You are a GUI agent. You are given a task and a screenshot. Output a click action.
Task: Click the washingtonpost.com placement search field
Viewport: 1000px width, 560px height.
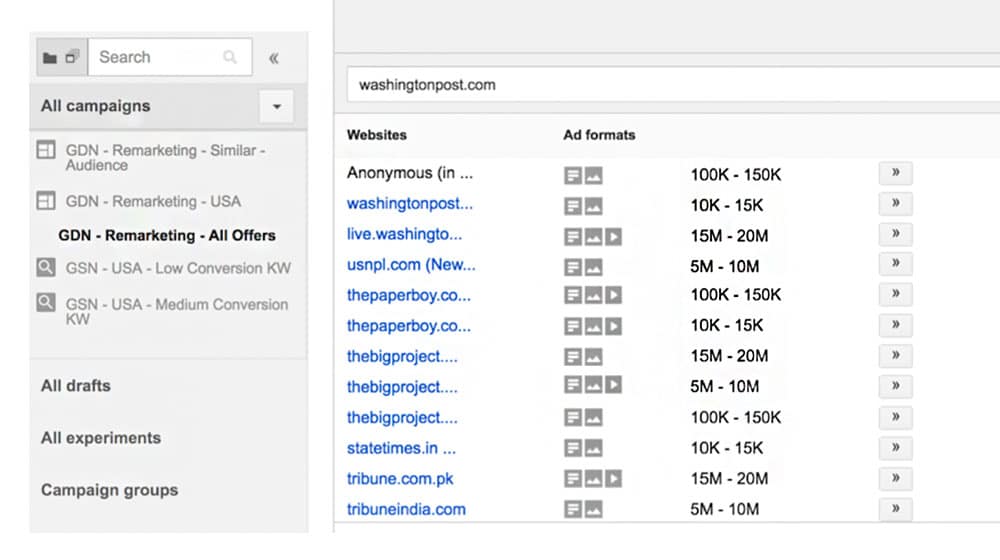pos(673,85)
